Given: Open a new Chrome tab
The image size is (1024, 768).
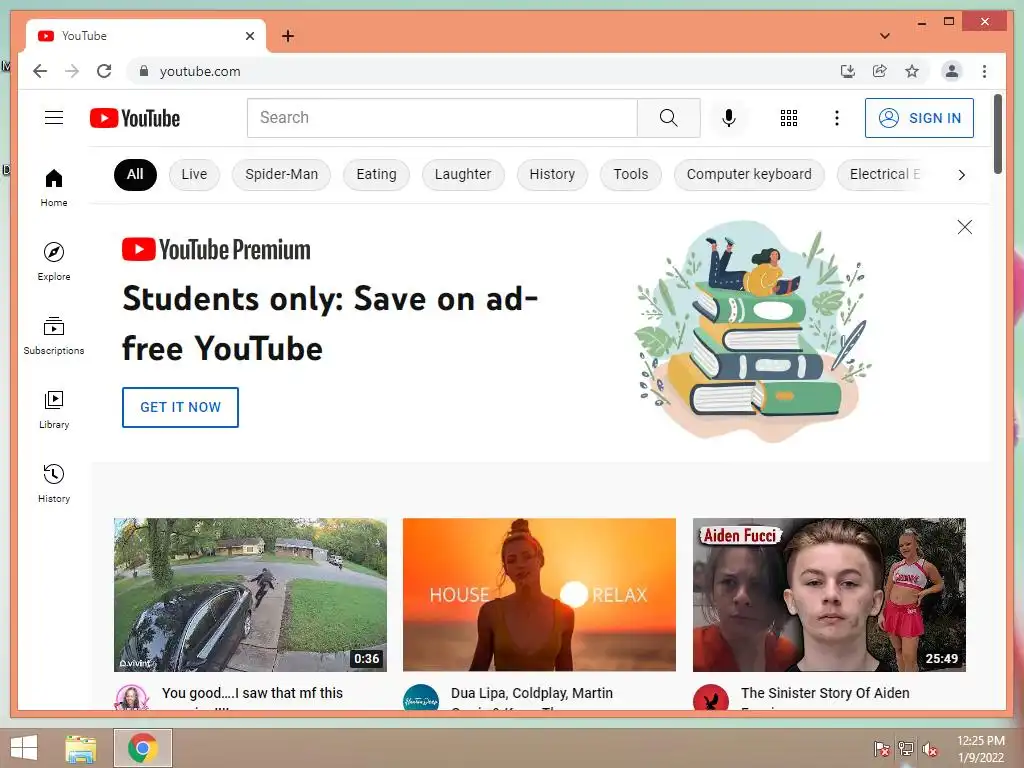Looking at the screenshot, I should pyautogui.click(x=288, y=36).
